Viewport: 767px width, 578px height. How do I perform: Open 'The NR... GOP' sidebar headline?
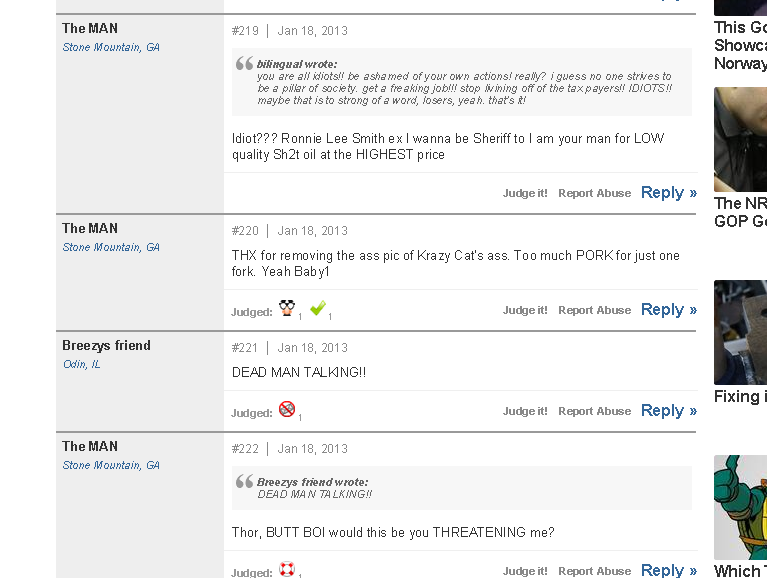[740, 212]
